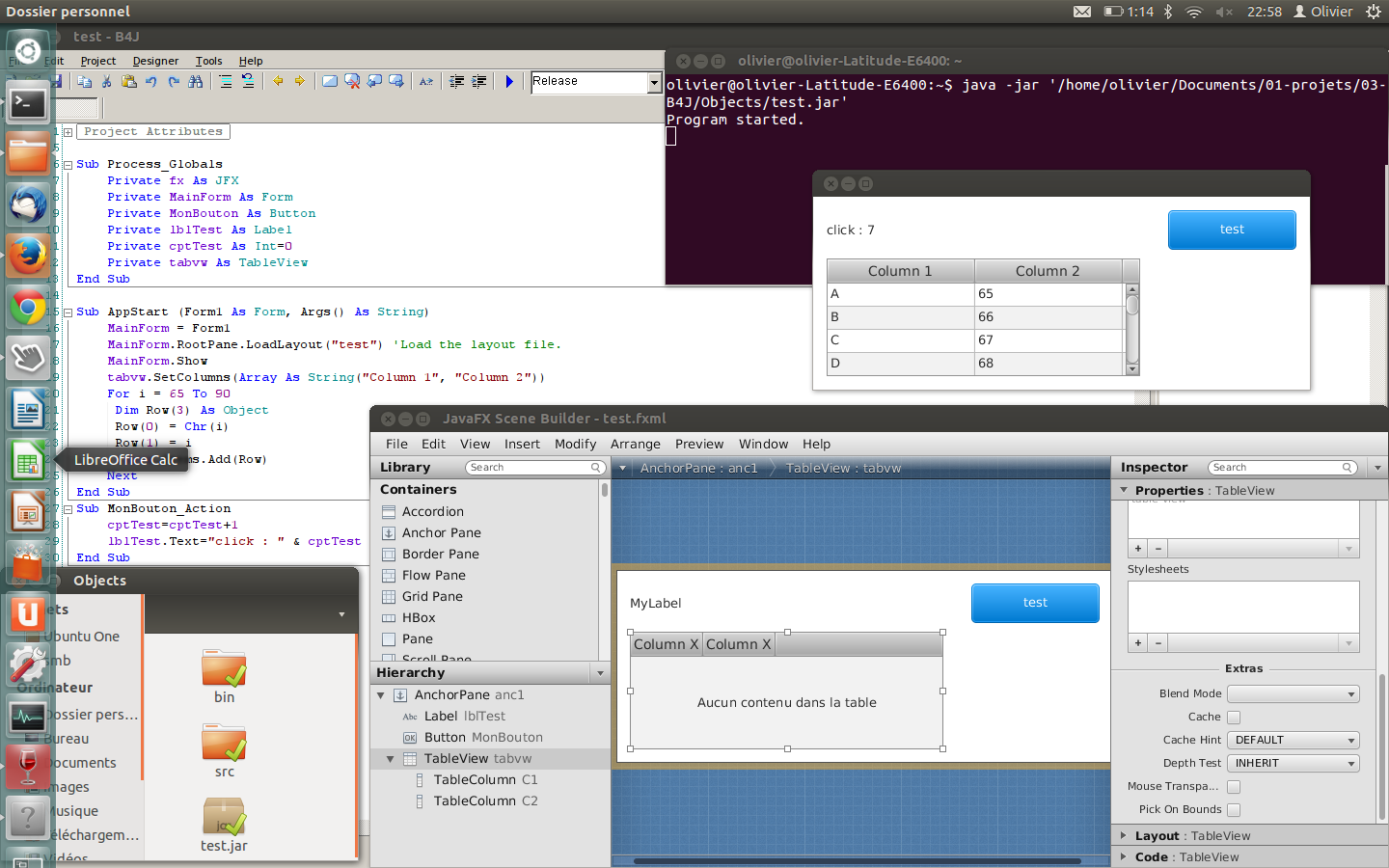Check the Pick On Bounds checkbox
Screen dimensions: 1389x868
point(1234,810)
